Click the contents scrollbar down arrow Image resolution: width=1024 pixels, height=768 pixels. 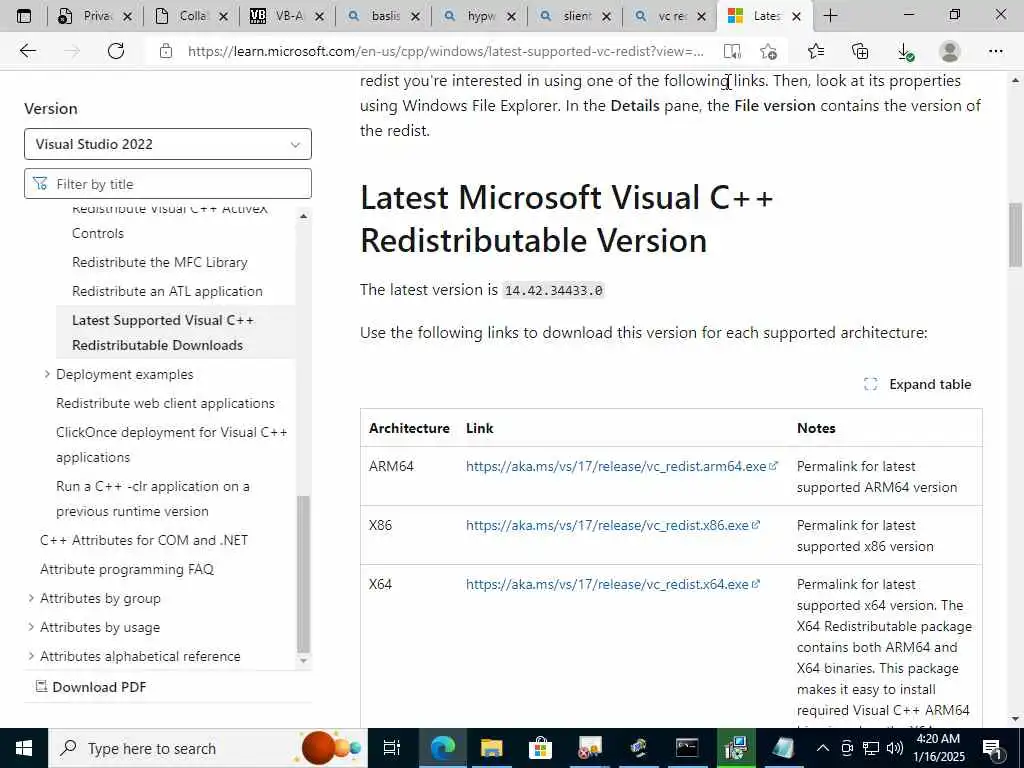pyautogui.click(x=303, y=660)
